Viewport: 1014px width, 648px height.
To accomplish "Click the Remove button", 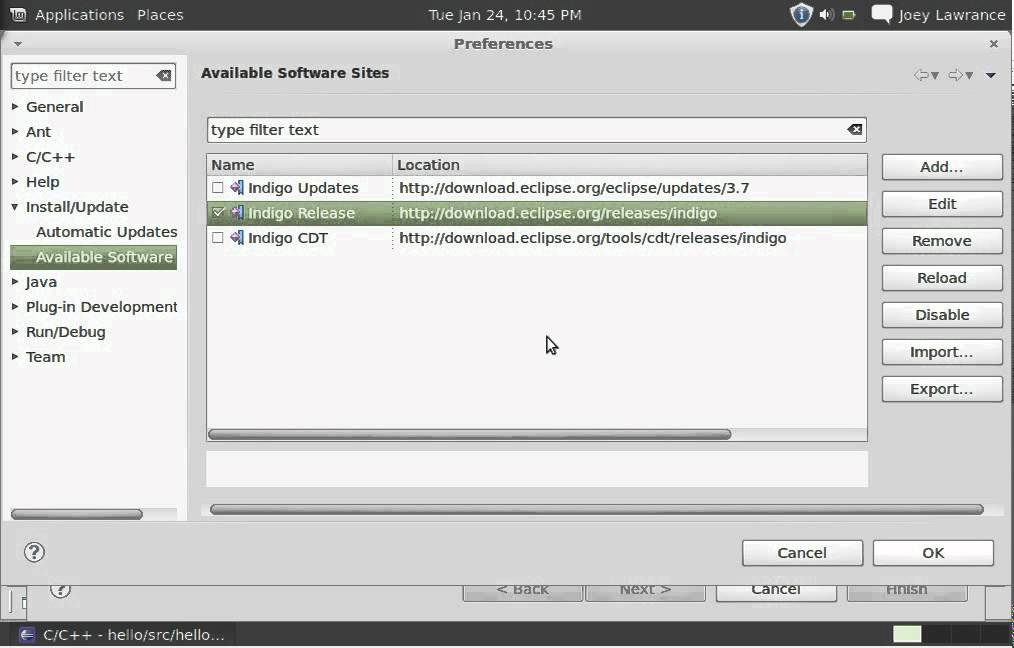I will tap(942, 241).
